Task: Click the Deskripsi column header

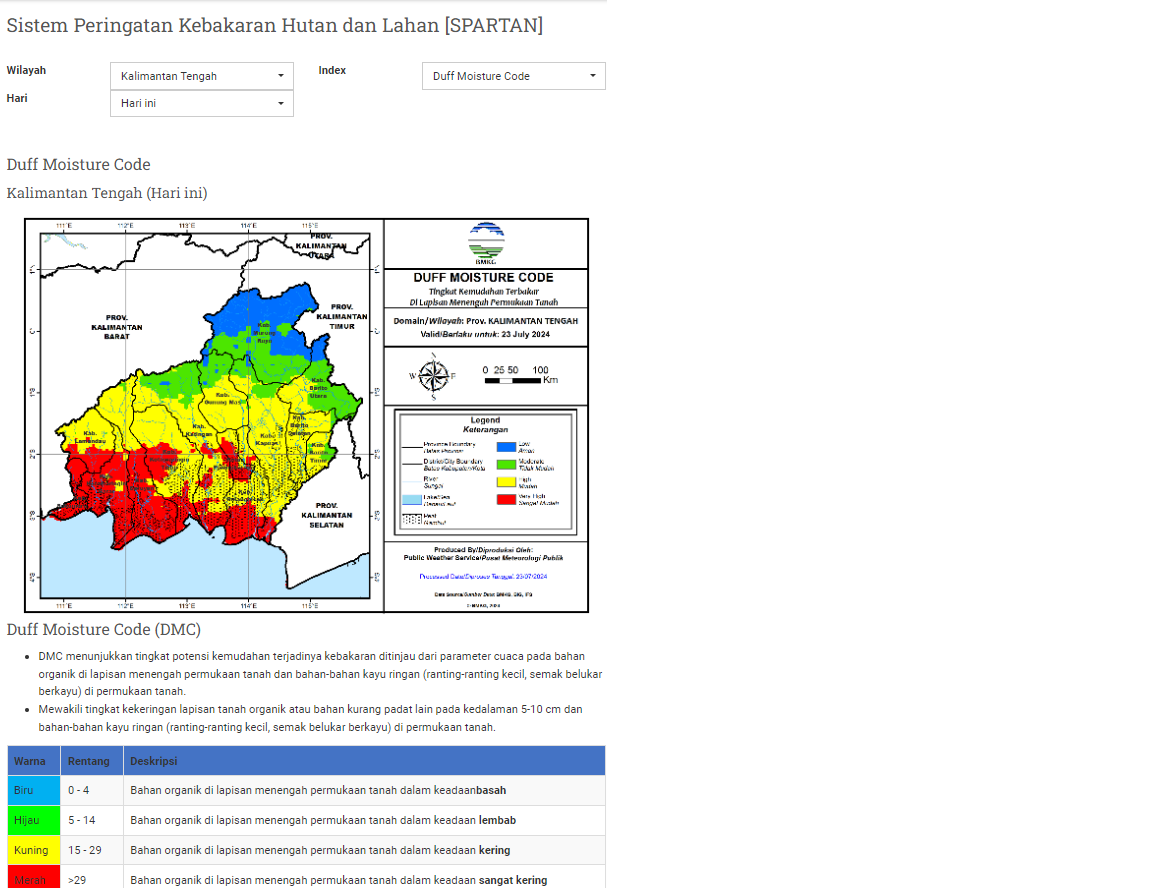Action: 364,761
